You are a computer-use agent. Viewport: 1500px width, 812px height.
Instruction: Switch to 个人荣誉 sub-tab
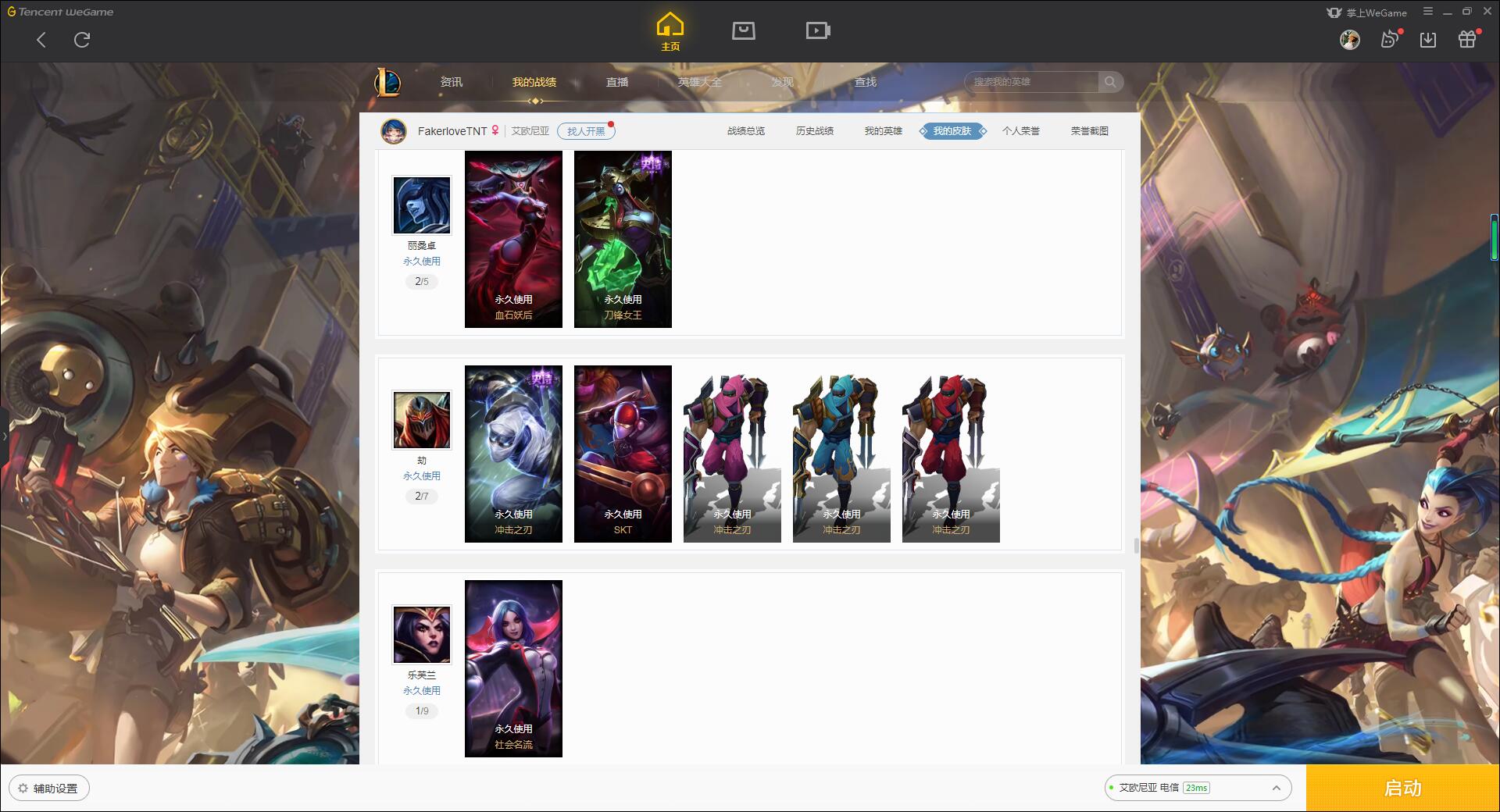(1021, 131)
